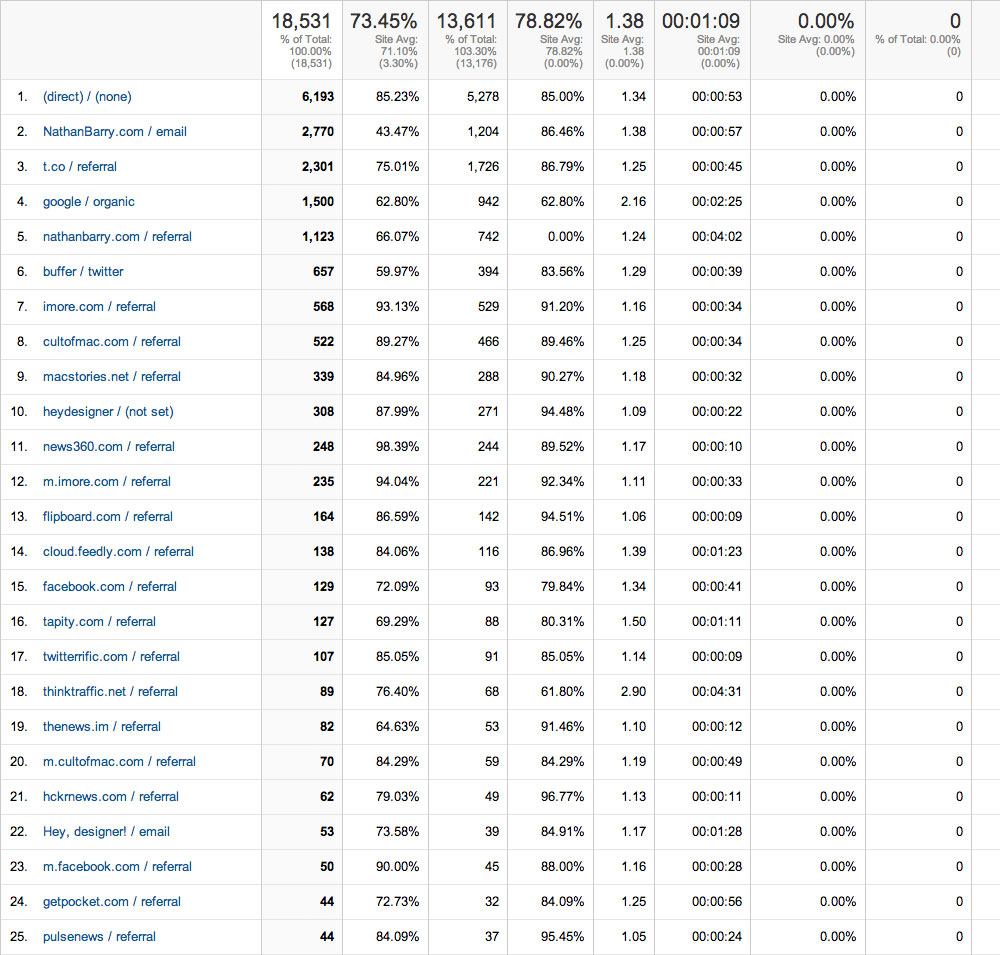Select hckrnews.com / referral link
This screenshot has height=955, width=1000.
111,797
